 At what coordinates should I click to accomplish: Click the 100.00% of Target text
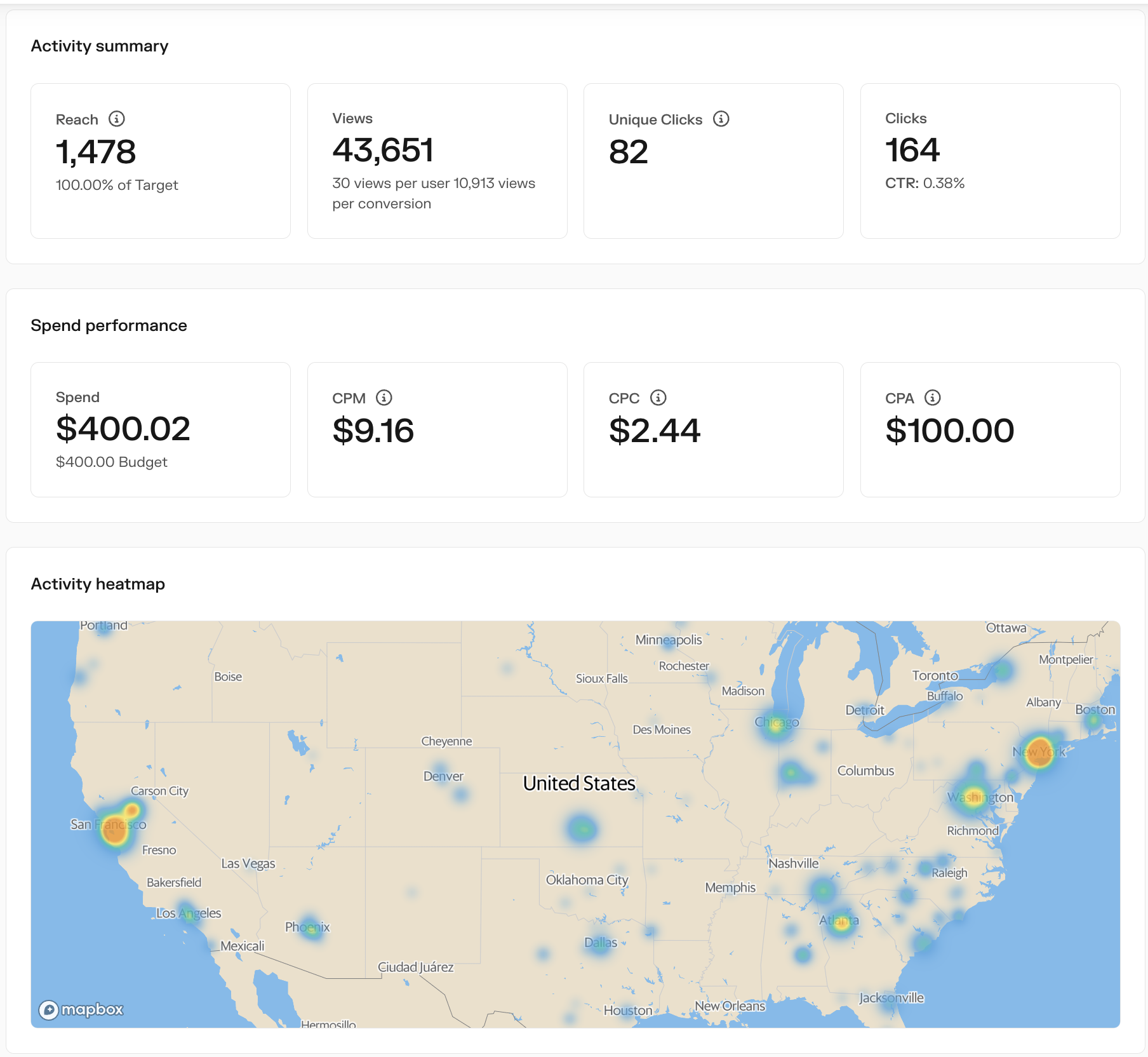point(117,185)
